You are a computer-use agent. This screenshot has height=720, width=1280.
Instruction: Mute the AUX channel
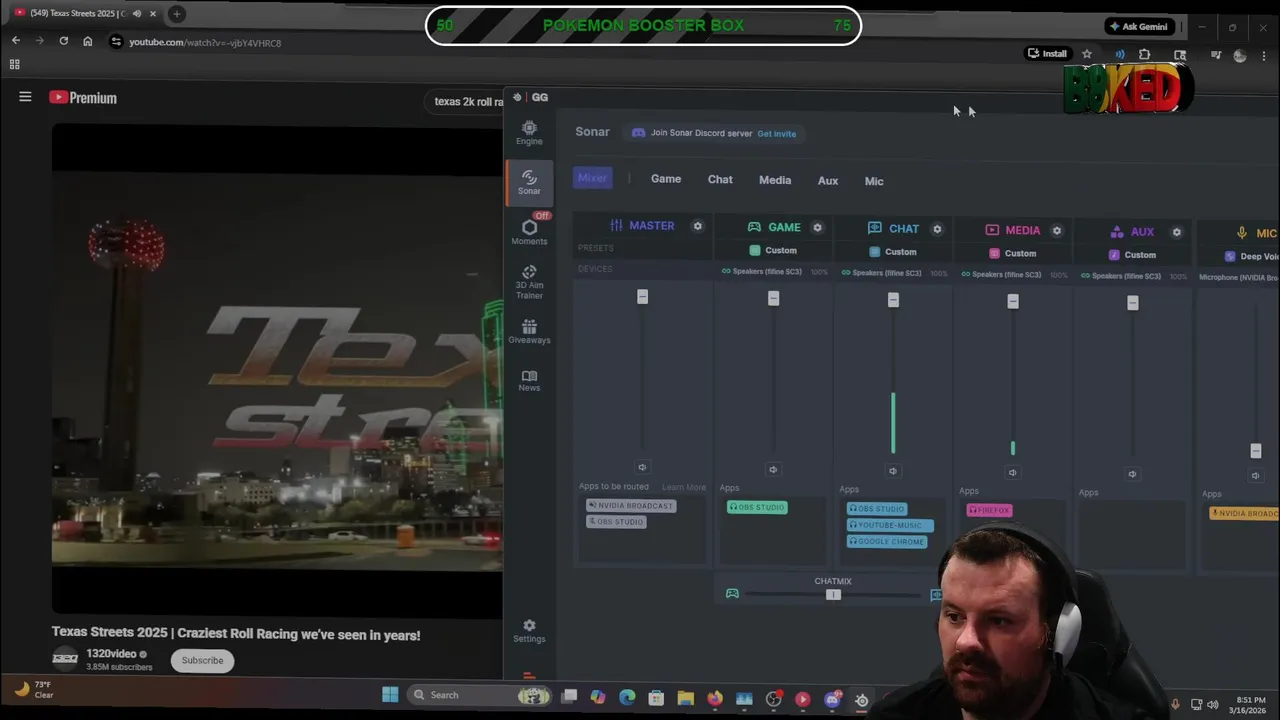coord(1132,474)
